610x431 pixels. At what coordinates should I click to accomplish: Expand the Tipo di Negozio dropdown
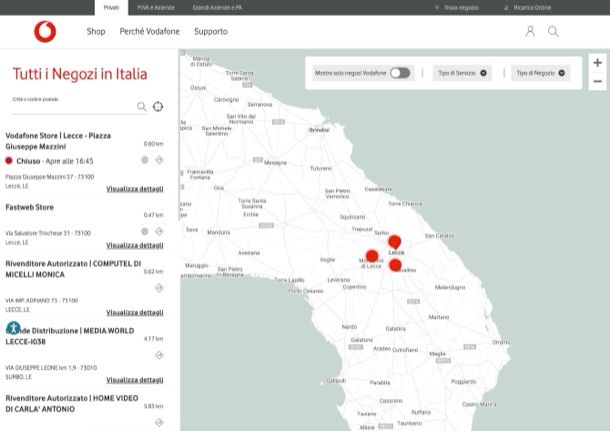tap(540, 73)
